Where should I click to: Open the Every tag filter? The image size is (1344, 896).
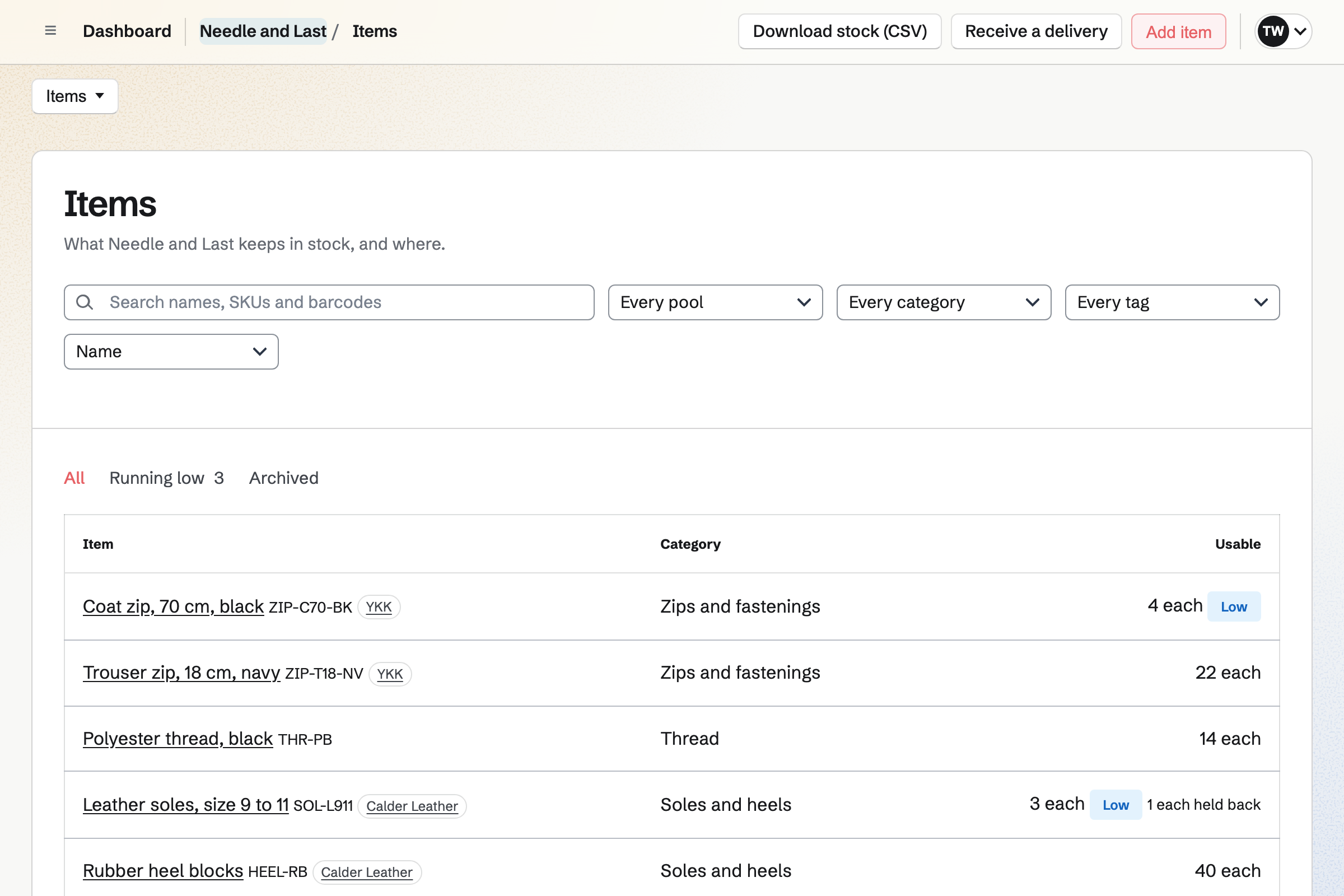[x=1172, y=302]
